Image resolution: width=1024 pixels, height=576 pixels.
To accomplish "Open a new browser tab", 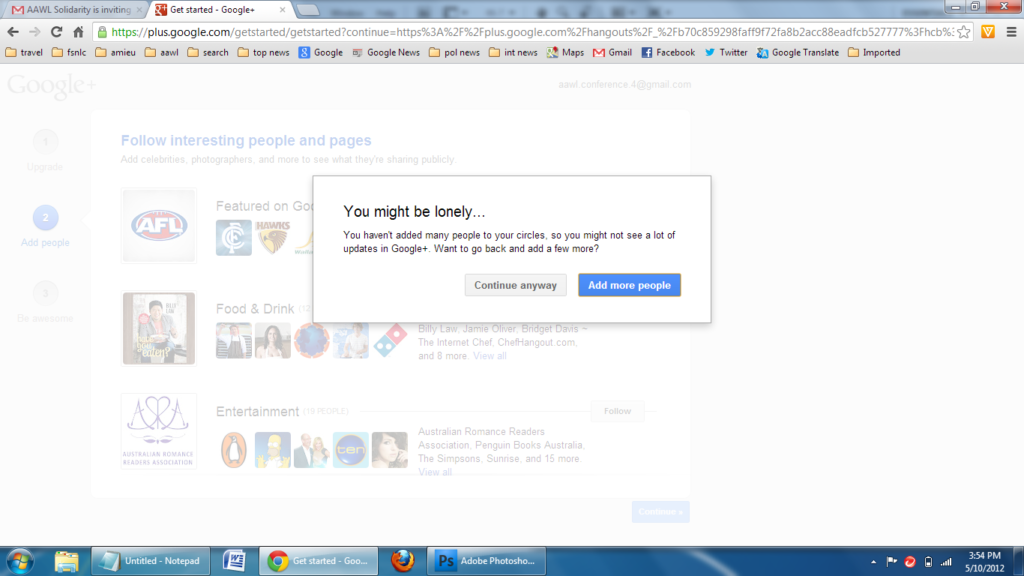I will 308,10.
